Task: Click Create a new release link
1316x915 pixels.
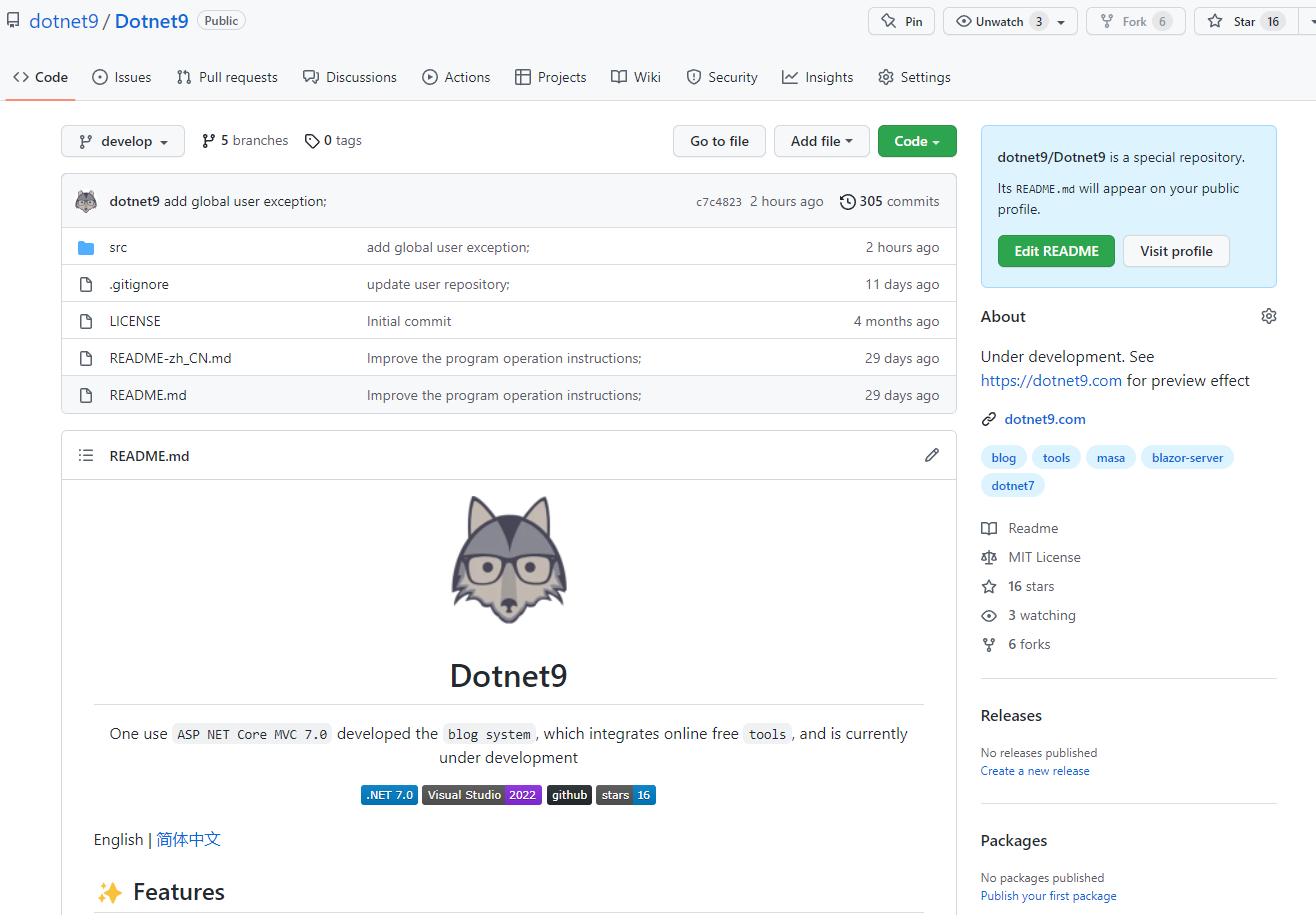Action: 1035,771
